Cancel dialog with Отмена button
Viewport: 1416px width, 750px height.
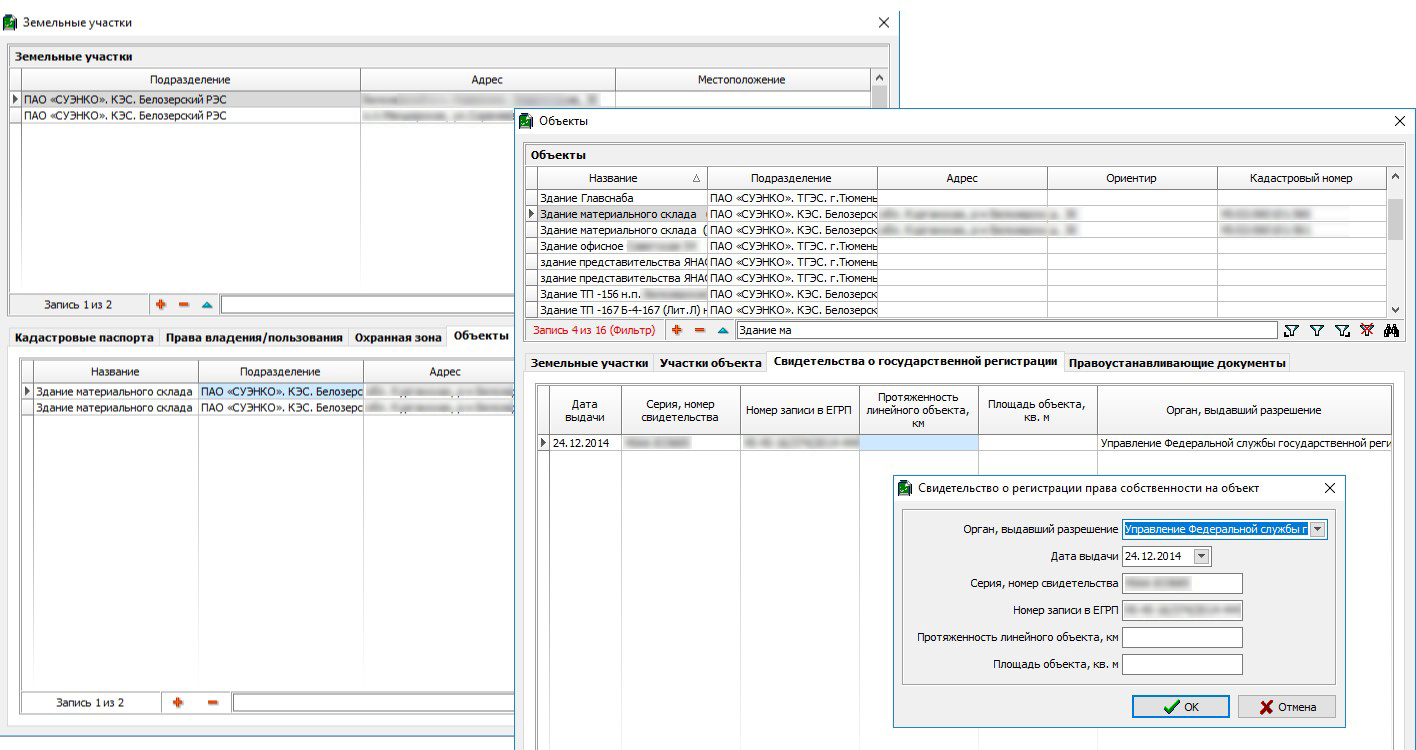[x=1286, y=706]
